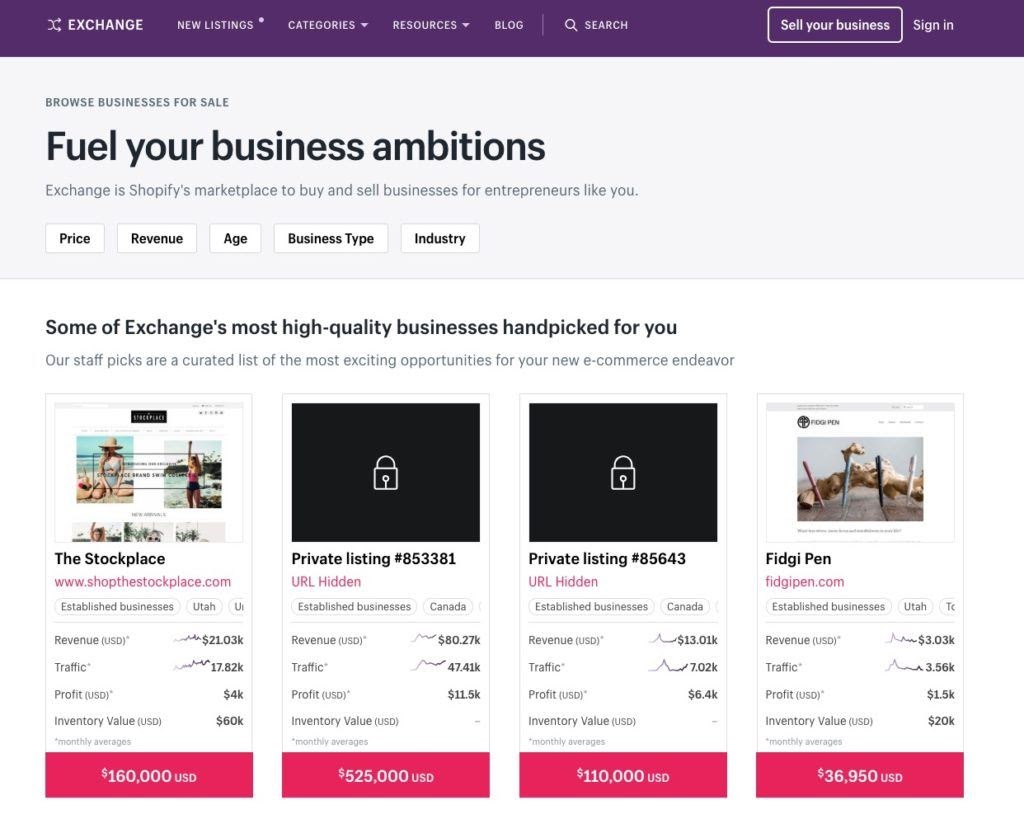Open the Business Type filter
Screen dimensions: 1024x819
(330, 238)
